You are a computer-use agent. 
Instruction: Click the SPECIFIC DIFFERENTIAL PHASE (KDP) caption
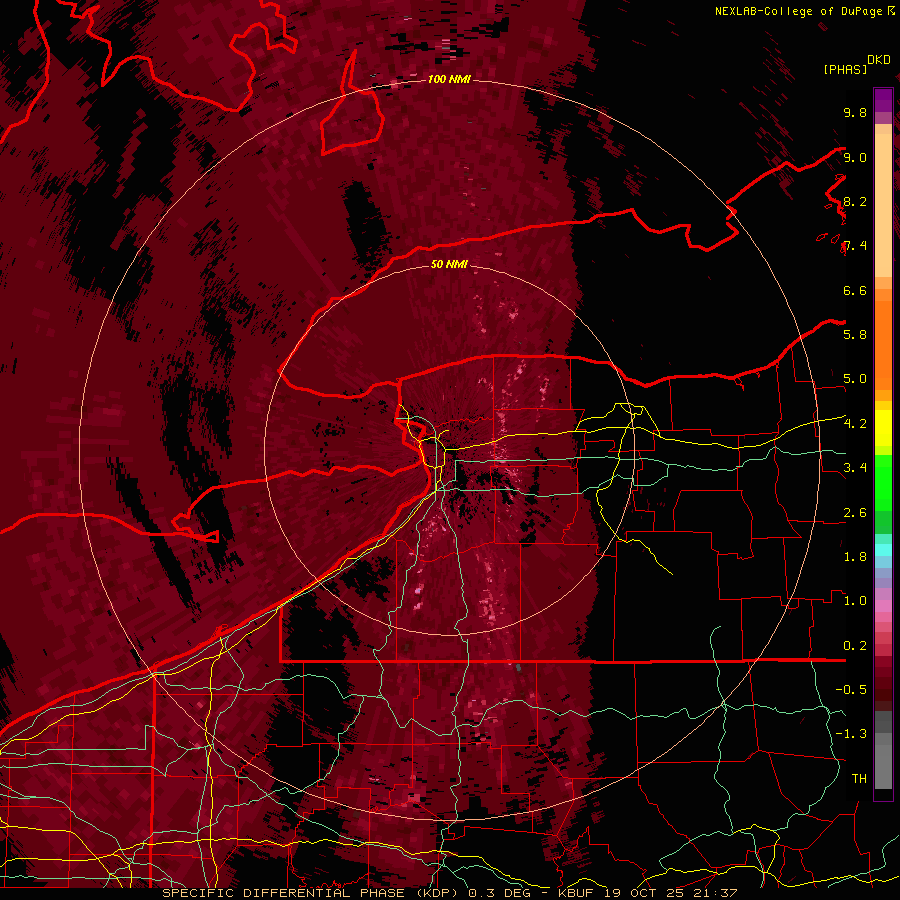309,893
